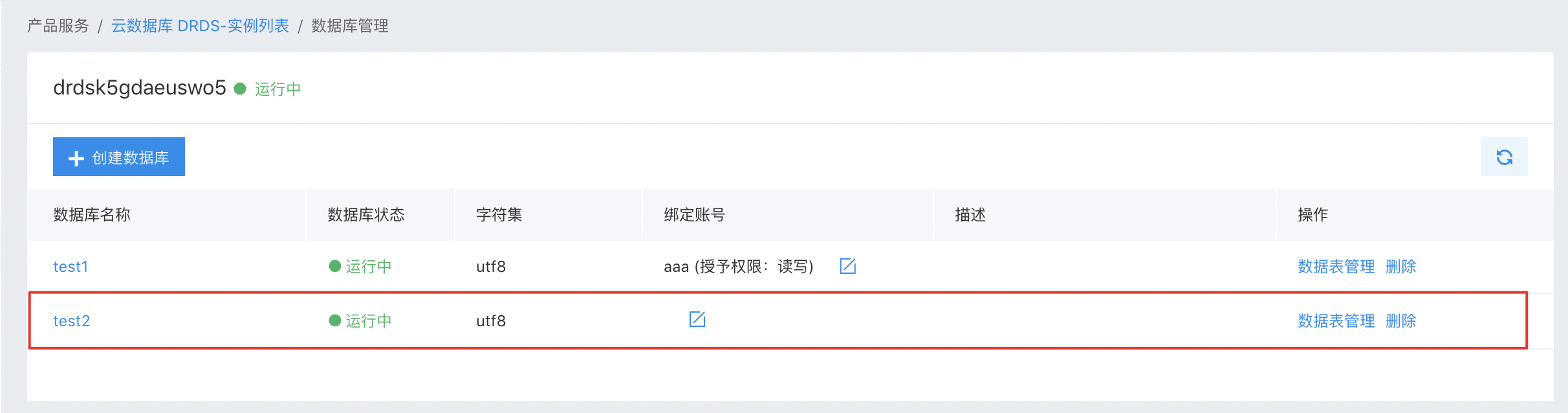Delete the test2 database
The height and width of the screenshot is (413, 1568).
pos(1401,321)
